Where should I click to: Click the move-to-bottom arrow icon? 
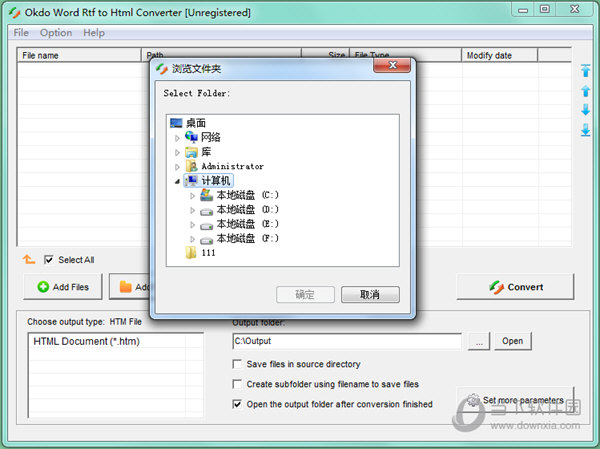585,130
